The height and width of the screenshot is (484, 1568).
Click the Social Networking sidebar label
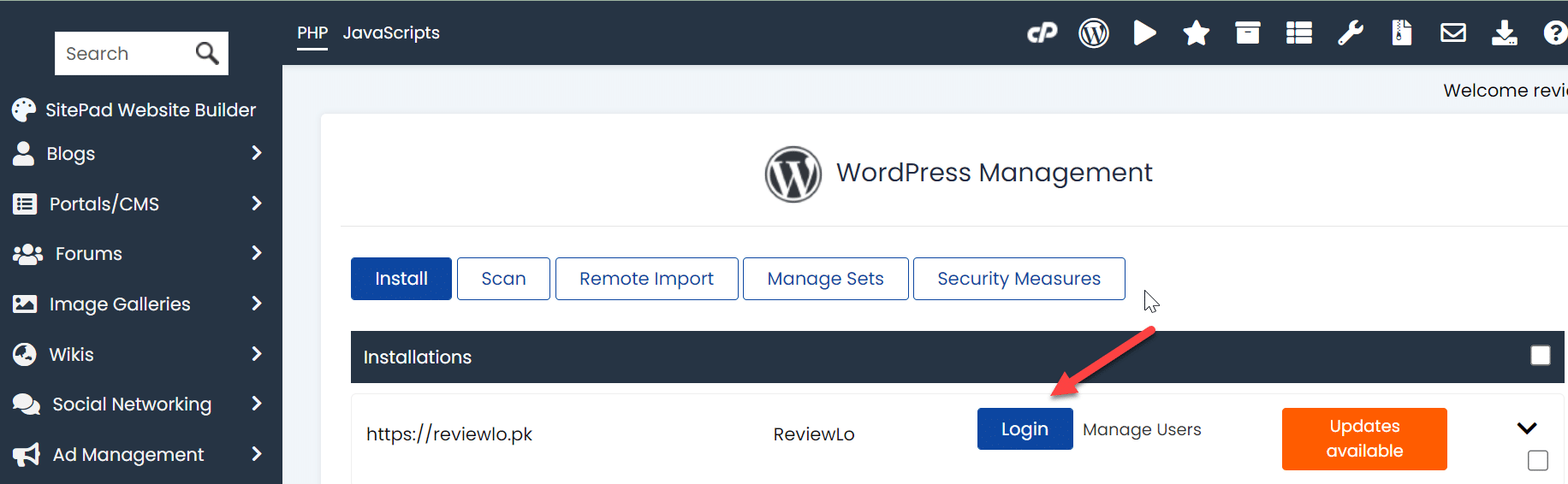coord(132,404)
